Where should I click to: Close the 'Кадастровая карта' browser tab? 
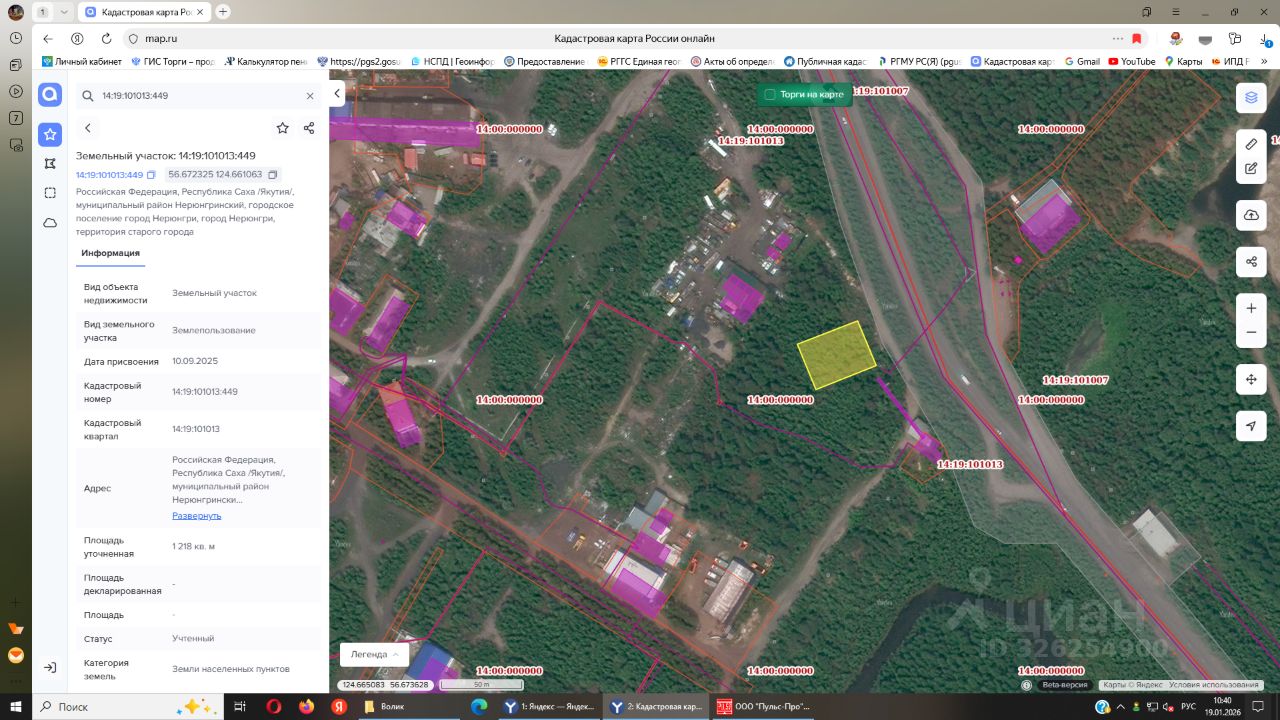[x=200, y=11]
